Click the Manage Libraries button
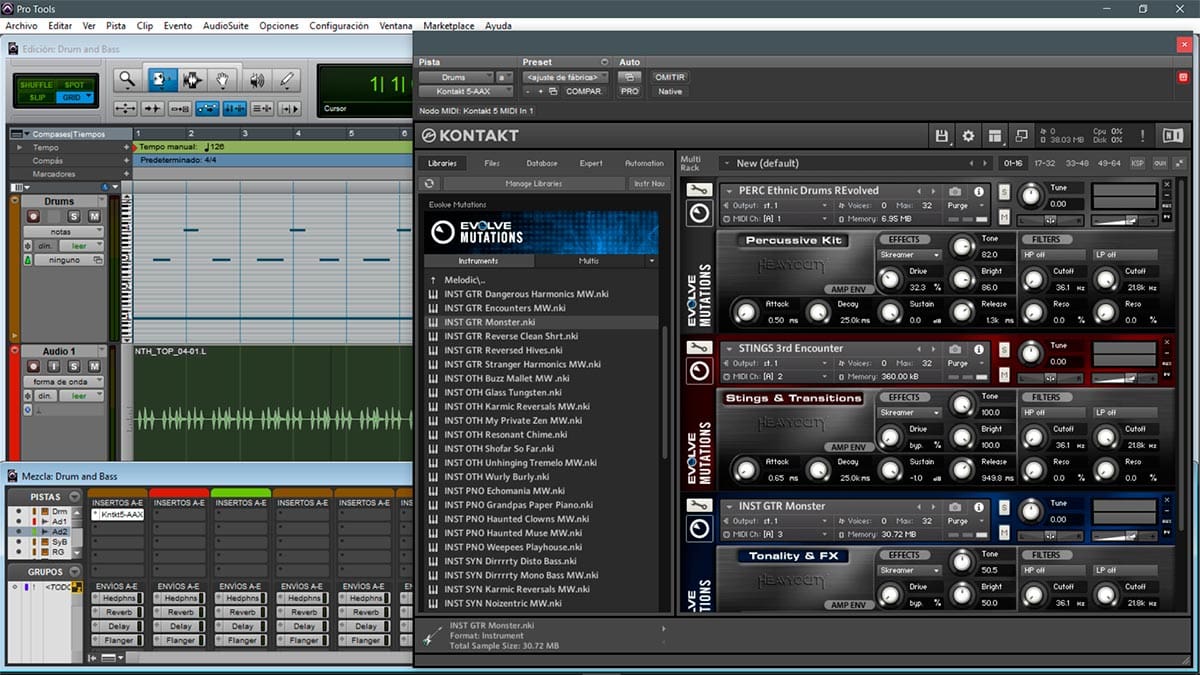1200x675 pixels. click(533, 184)
